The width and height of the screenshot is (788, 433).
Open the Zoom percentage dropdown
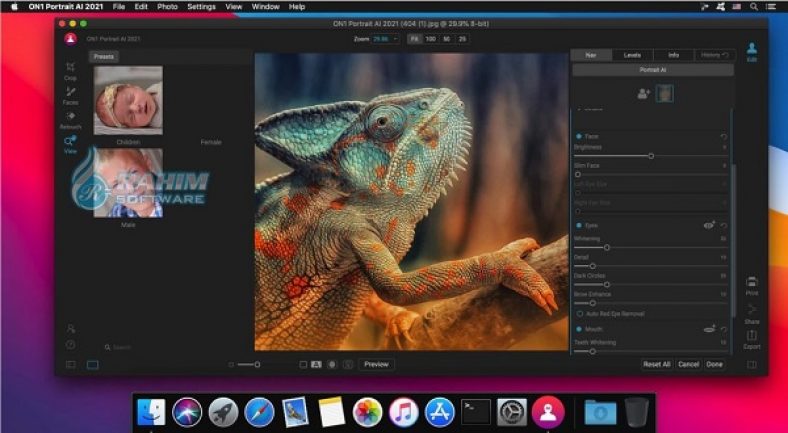coord(385,39)
